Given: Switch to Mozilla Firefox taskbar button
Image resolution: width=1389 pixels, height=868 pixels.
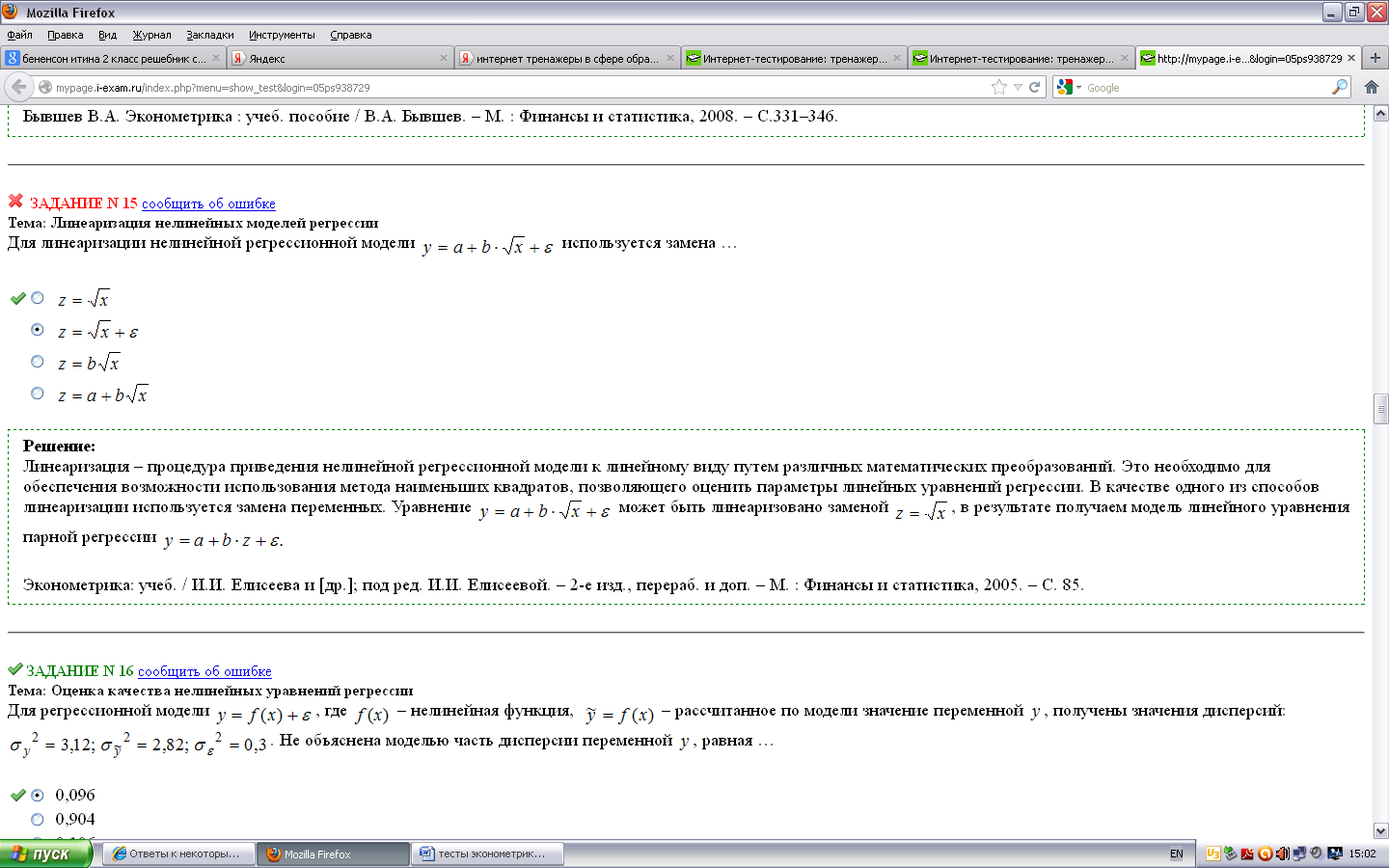Looking at the screenshot, I should pos(334,854).
